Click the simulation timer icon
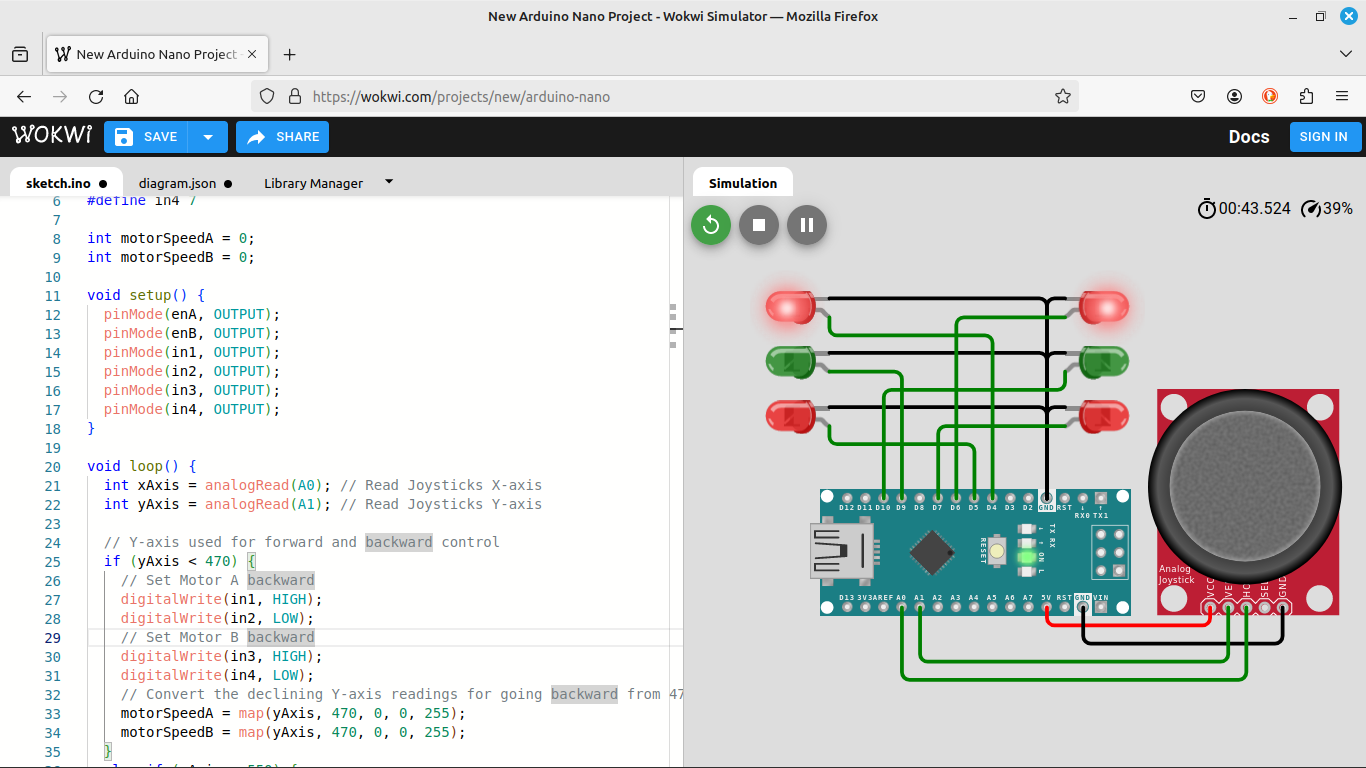This screenshot has width=1366, height=768. [1207, 208]
